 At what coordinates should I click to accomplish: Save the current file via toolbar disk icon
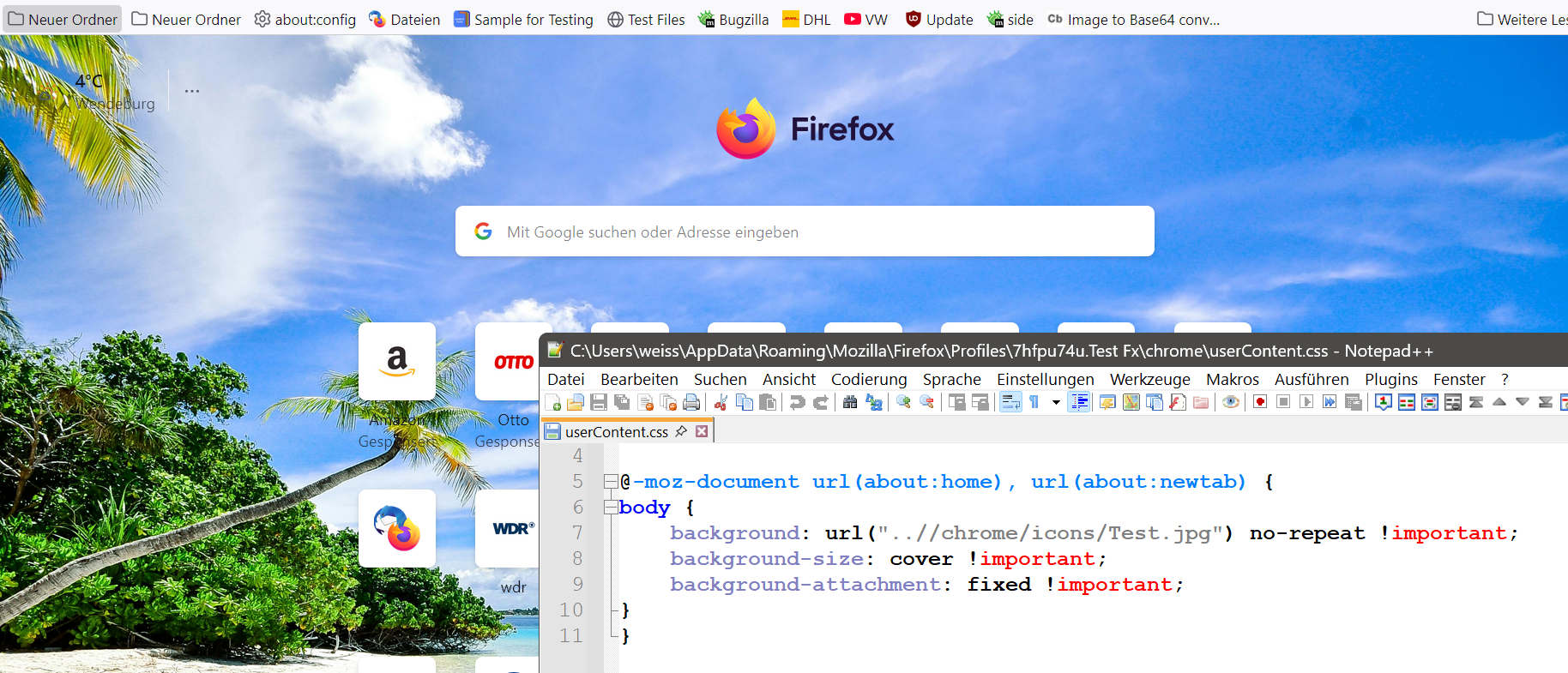click(599, 402)
